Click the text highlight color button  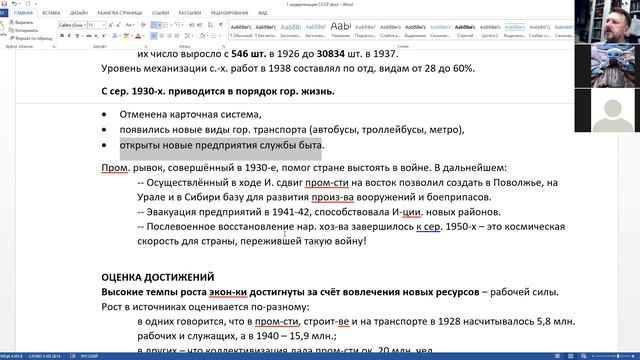point(126,36)
